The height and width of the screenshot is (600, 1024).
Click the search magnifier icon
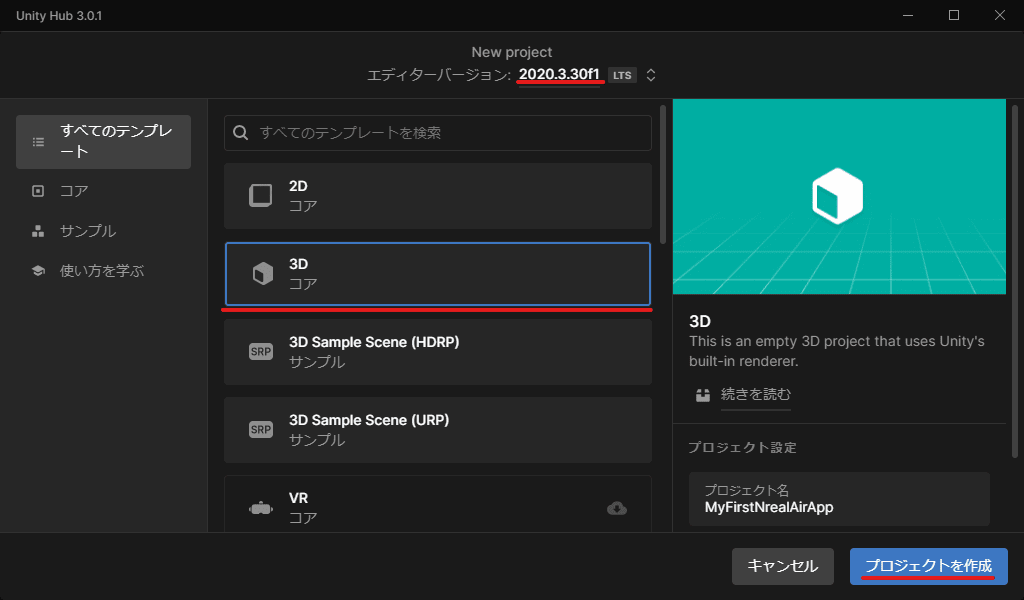[x=240, y=133]
